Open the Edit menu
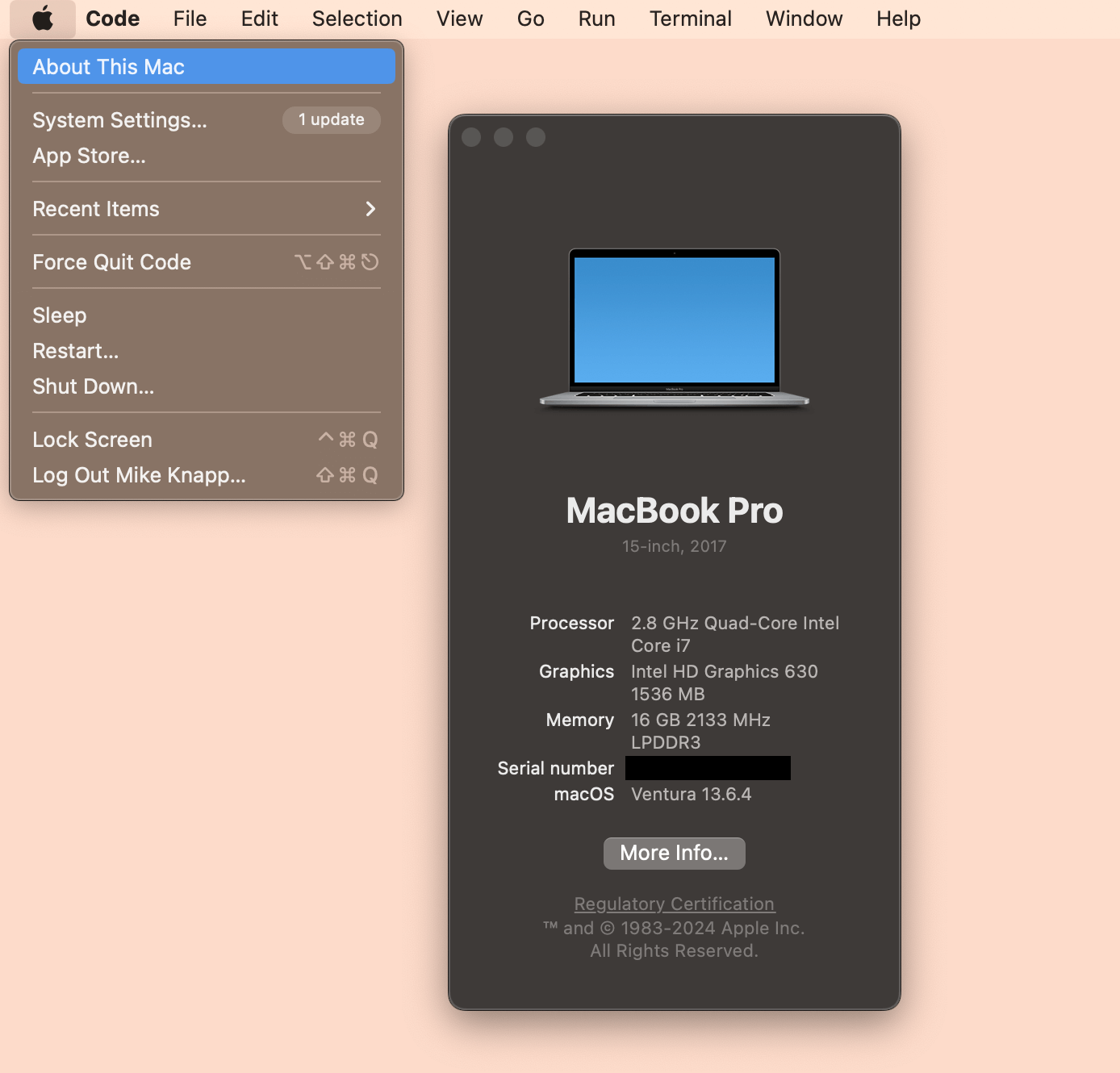 click(x=260, y=19)
